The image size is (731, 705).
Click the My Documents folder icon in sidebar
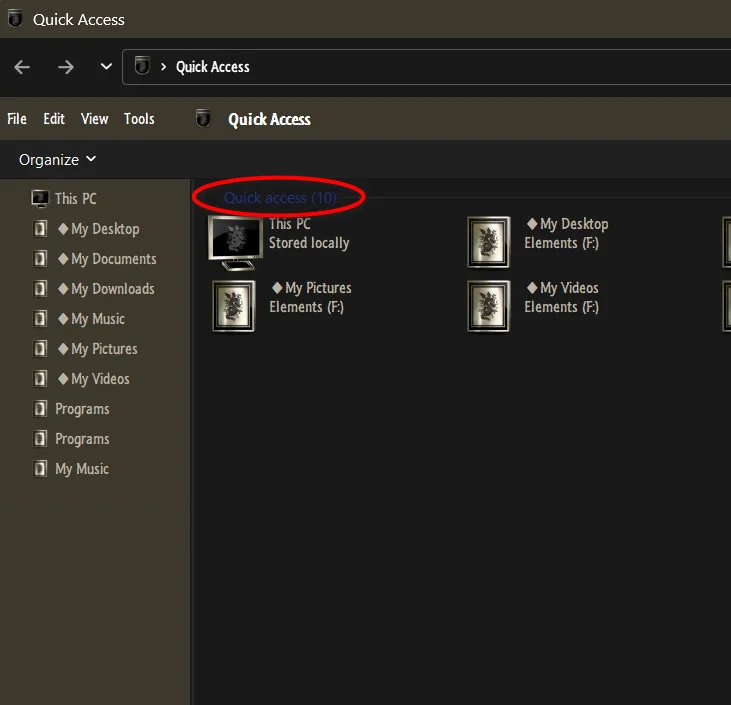pyautogui.click(x=40, y=259)
